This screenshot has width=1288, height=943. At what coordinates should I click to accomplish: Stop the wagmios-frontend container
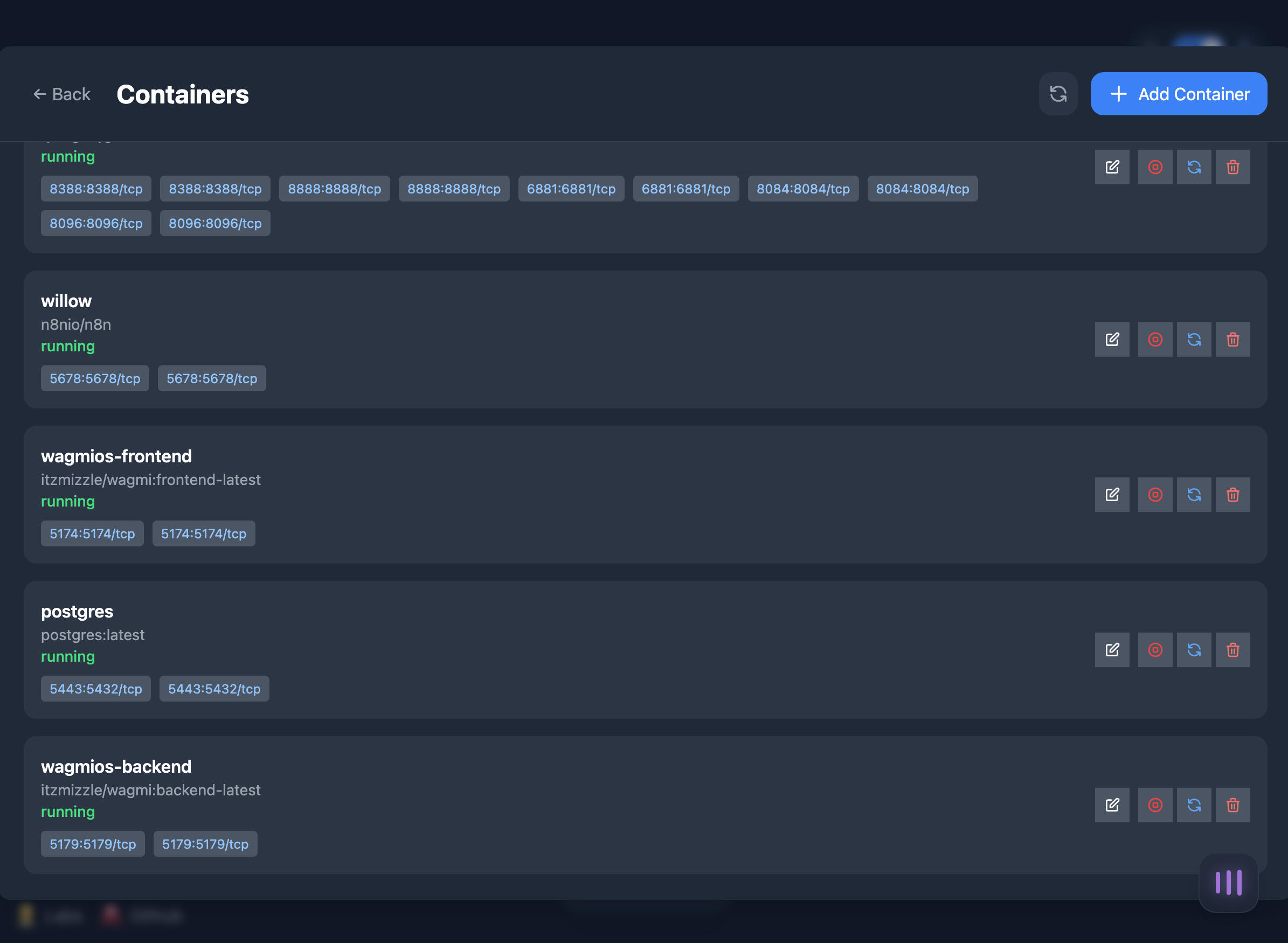click(x=1154, y=495)
